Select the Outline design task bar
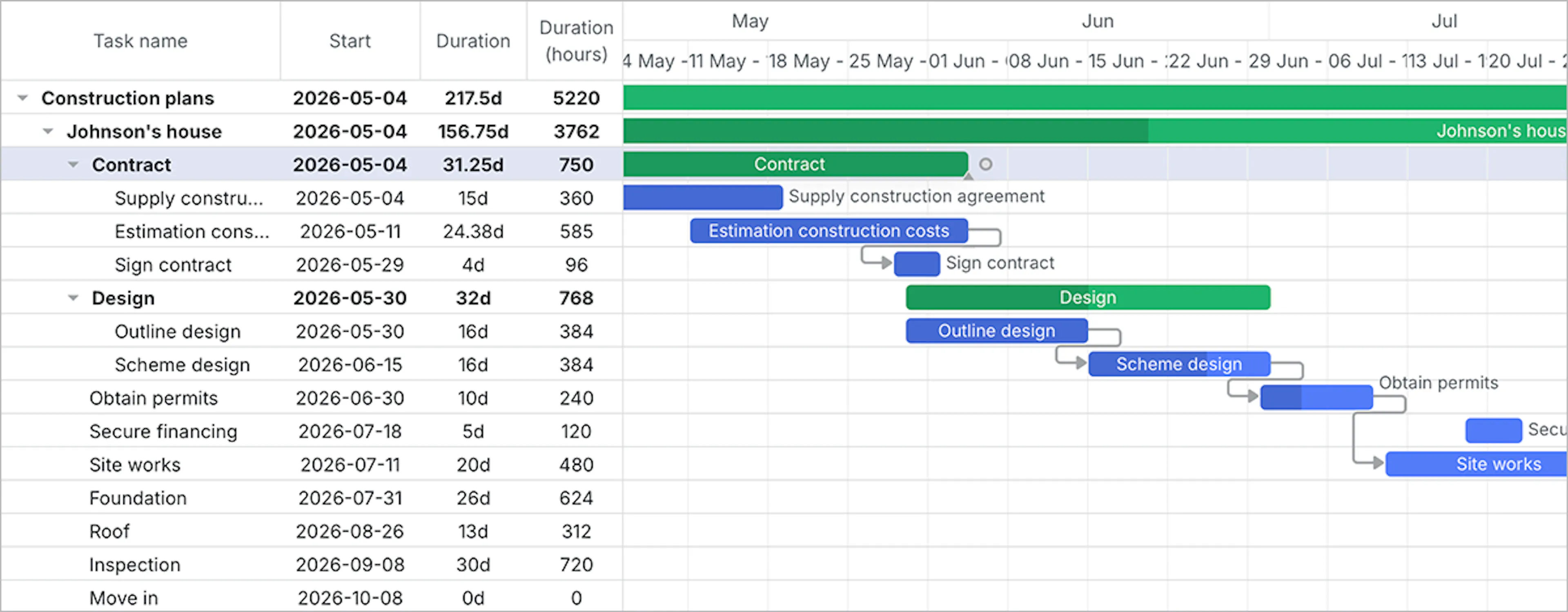1568x612 pixels. pos(996,331)
